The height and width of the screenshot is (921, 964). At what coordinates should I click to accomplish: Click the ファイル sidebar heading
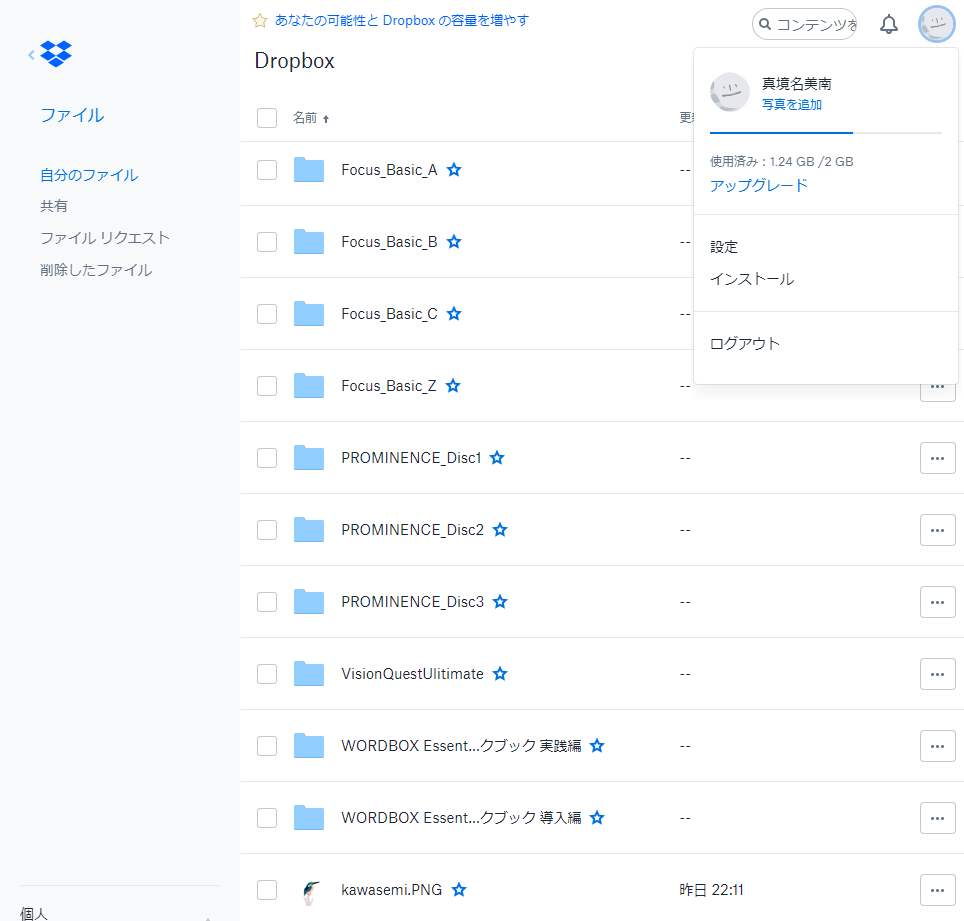tap(72, 115)
